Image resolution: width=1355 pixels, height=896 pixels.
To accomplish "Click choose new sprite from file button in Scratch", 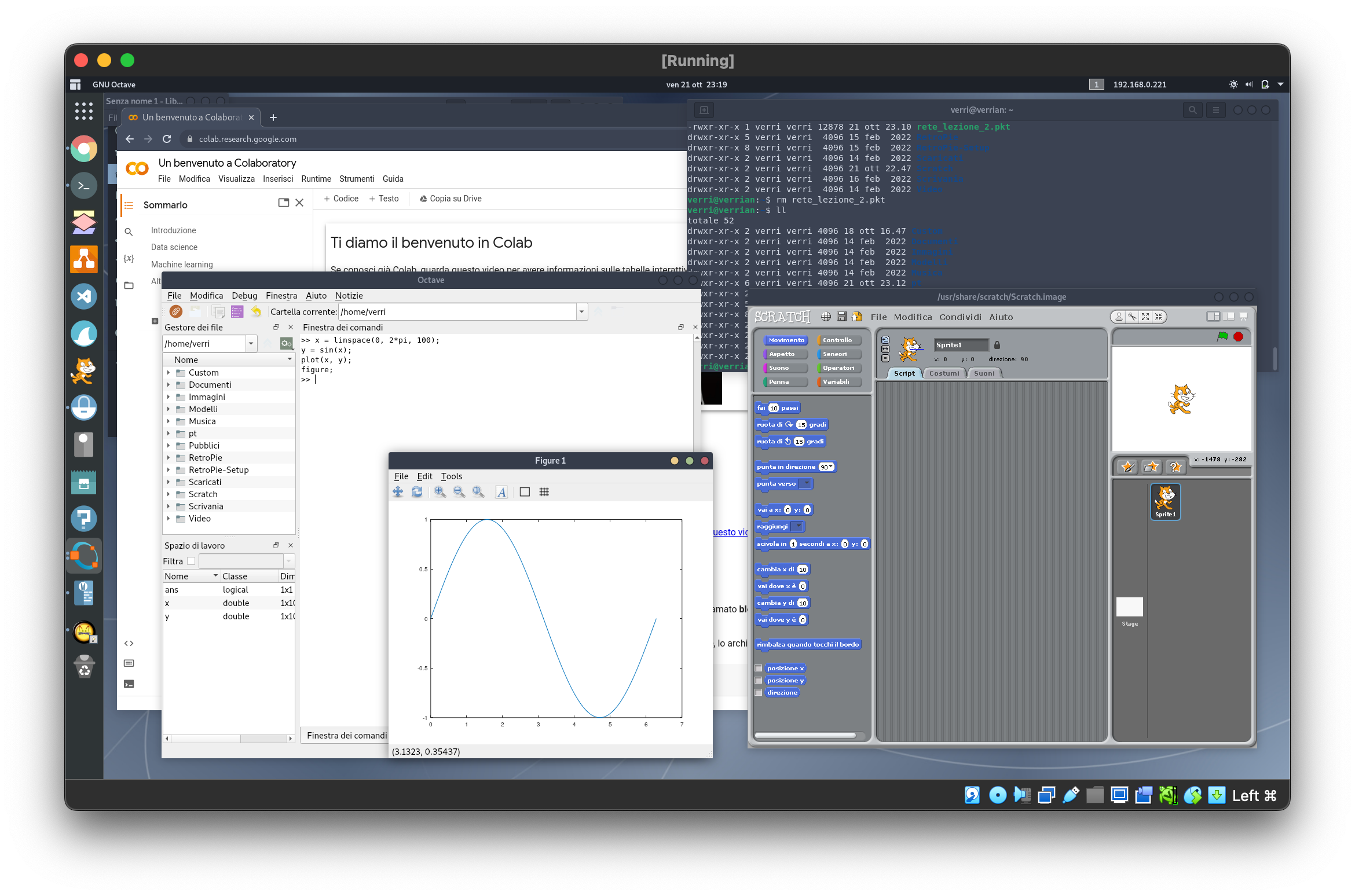I will [x=1151, y=467].
